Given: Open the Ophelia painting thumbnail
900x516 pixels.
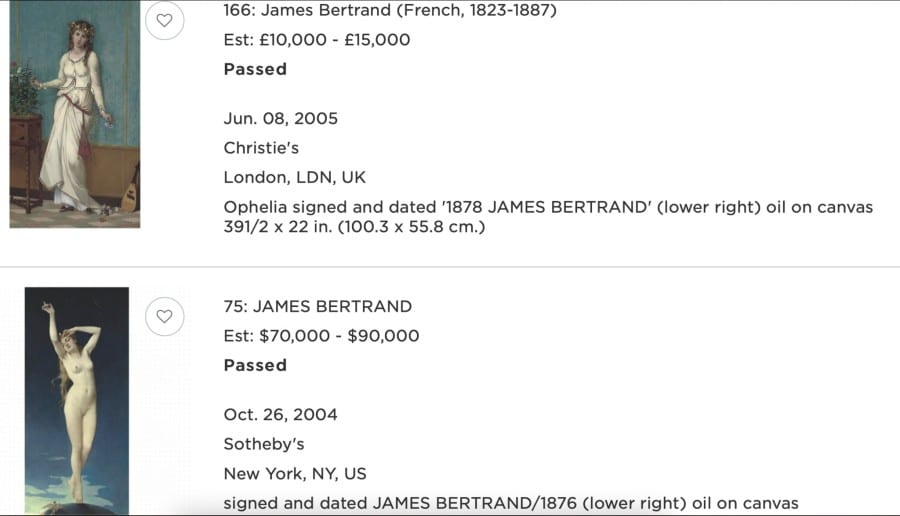Looking at the screenshot, I should [75, 114].
